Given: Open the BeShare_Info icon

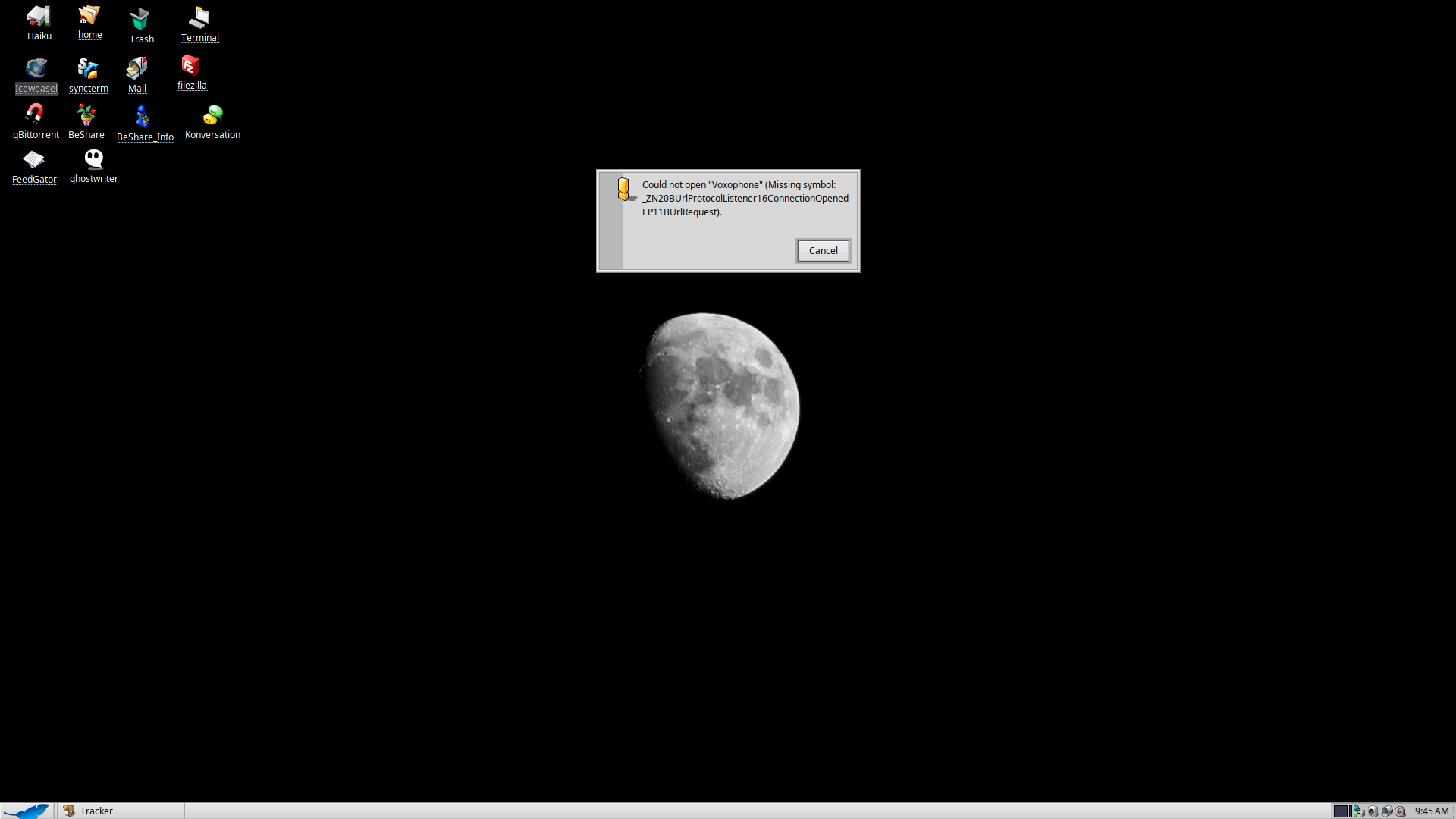Looking at the screenshot, I should (x=143, y=117).
